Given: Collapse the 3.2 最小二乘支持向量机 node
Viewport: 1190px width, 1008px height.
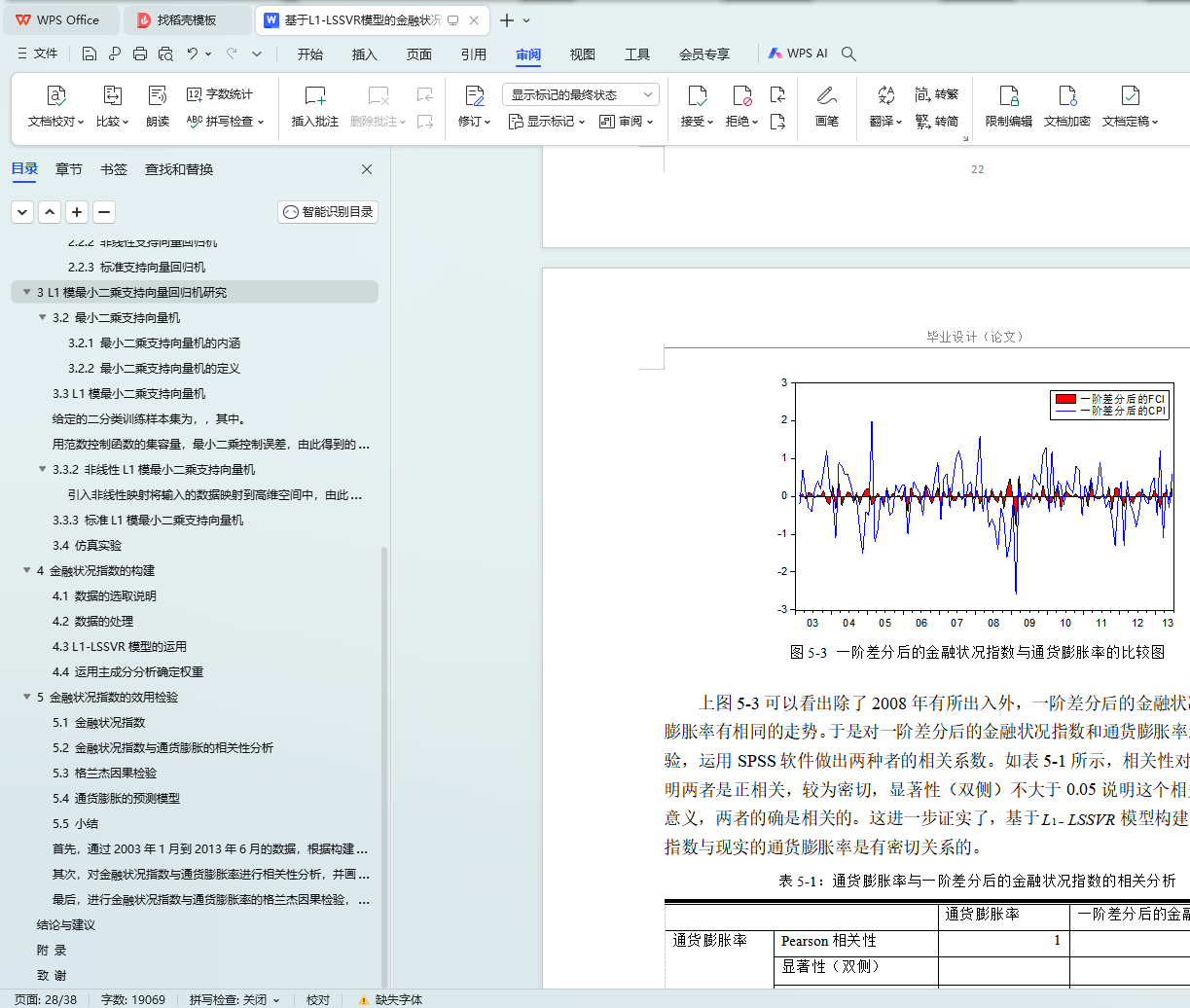Looking at the screenshot, I should click(42, 317).
